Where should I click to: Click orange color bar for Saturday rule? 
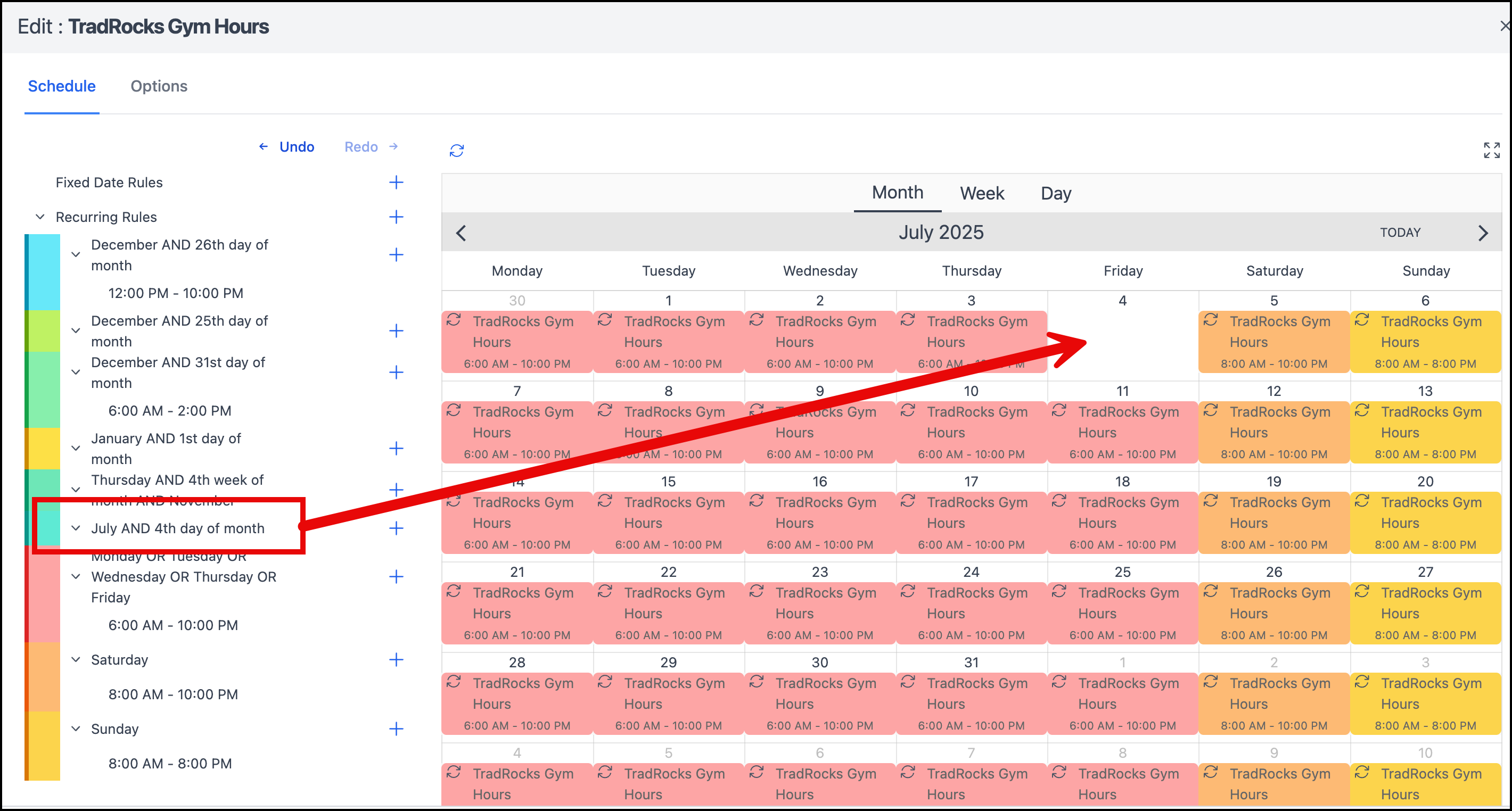[x=42, y=676]
